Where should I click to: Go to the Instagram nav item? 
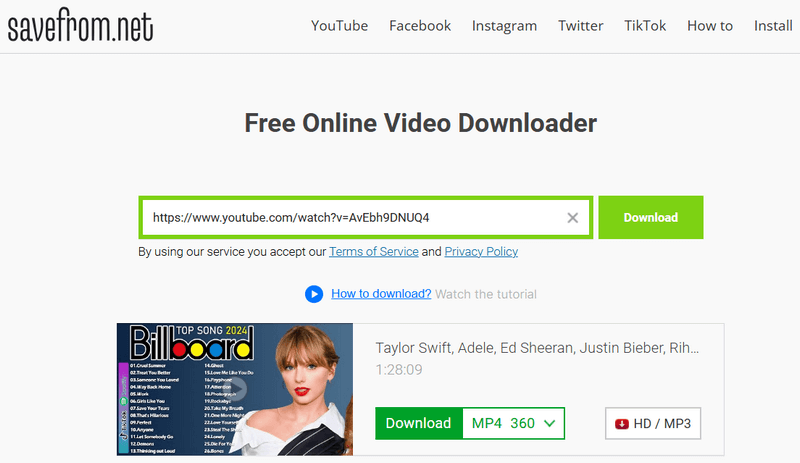[504, 26]
